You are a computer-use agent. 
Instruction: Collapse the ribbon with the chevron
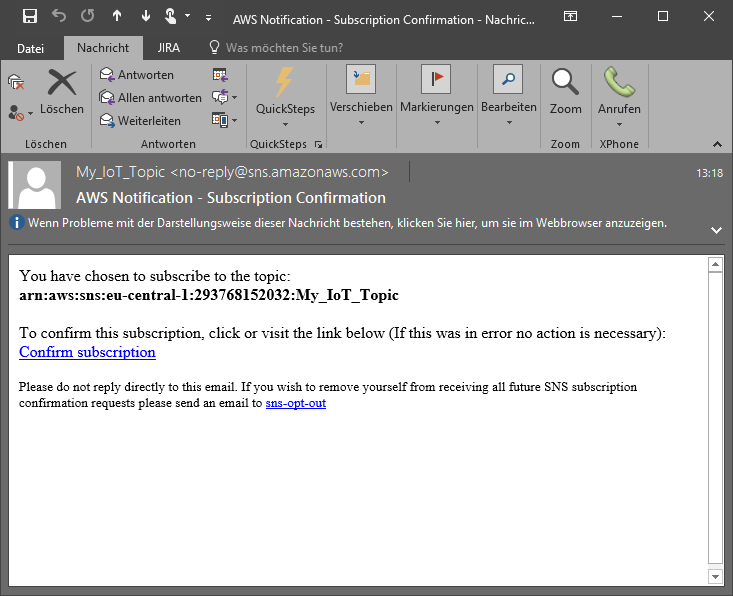pyautogui.click(x=717, y=144)
